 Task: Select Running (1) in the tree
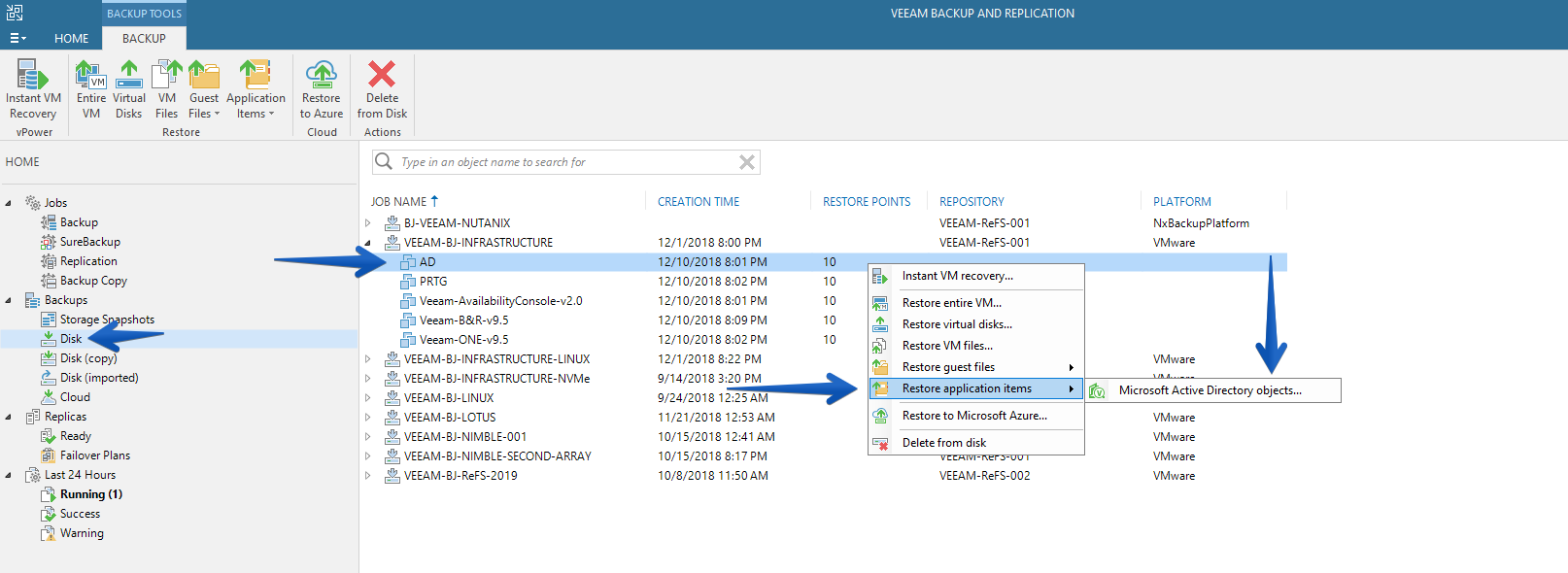pos(90,494)
